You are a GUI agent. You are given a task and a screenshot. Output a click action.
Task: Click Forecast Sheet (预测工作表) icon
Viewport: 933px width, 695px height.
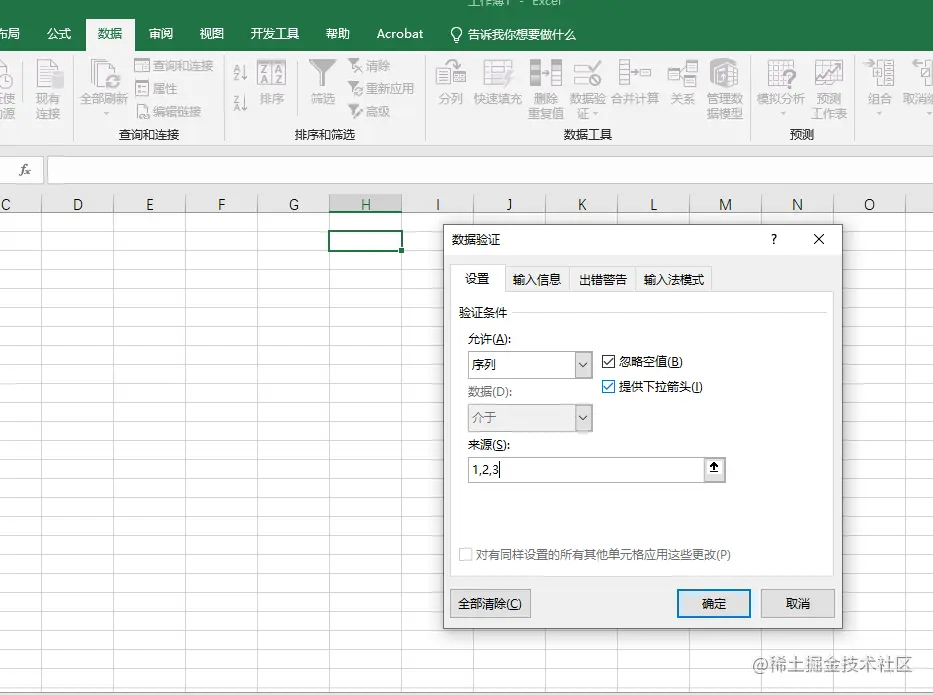(x=828, y=89)
